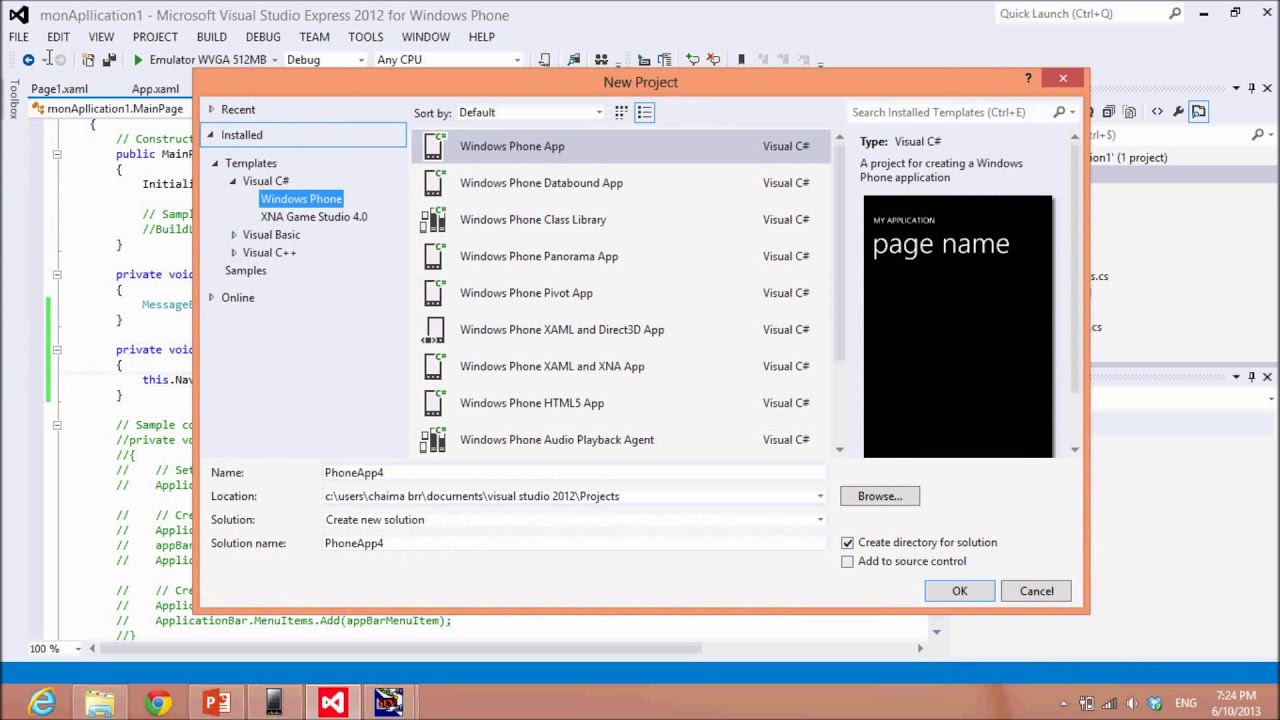Click the Browse... button
This screenshot has height=720, width=1280.
click(880, 496)
